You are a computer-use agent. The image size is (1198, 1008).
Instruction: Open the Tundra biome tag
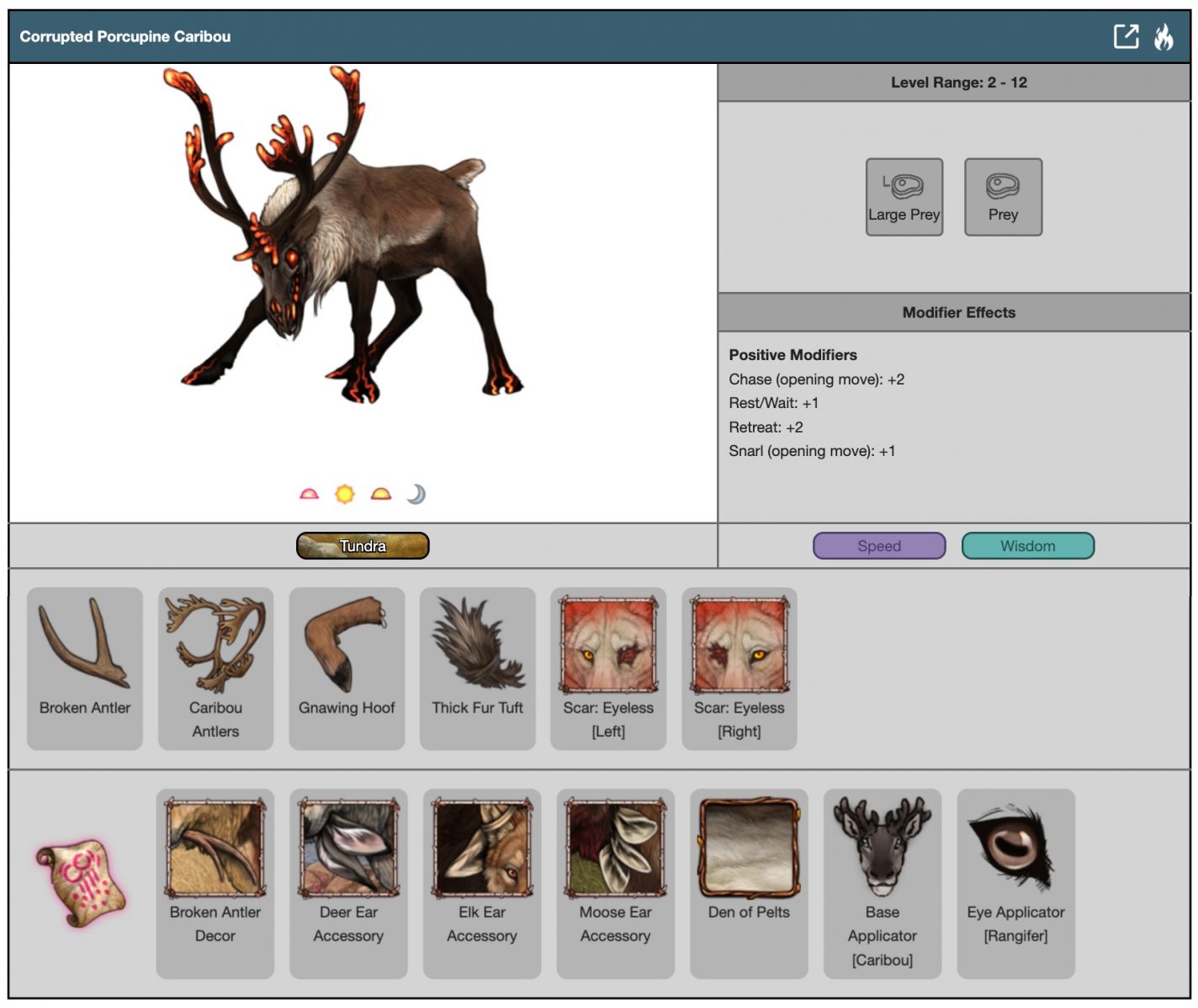(363, 546)
